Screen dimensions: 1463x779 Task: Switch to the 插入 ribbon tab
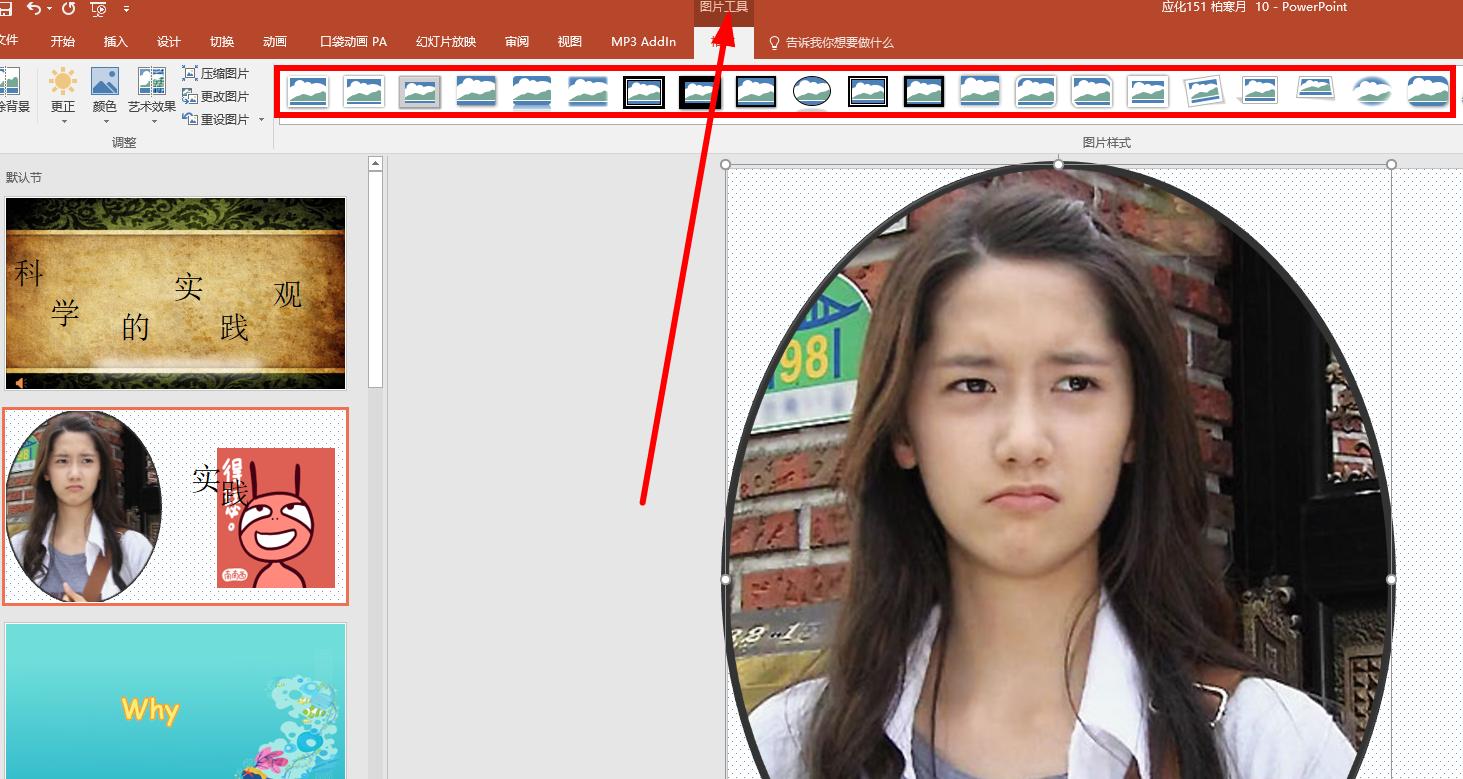[x=116, y=42]
